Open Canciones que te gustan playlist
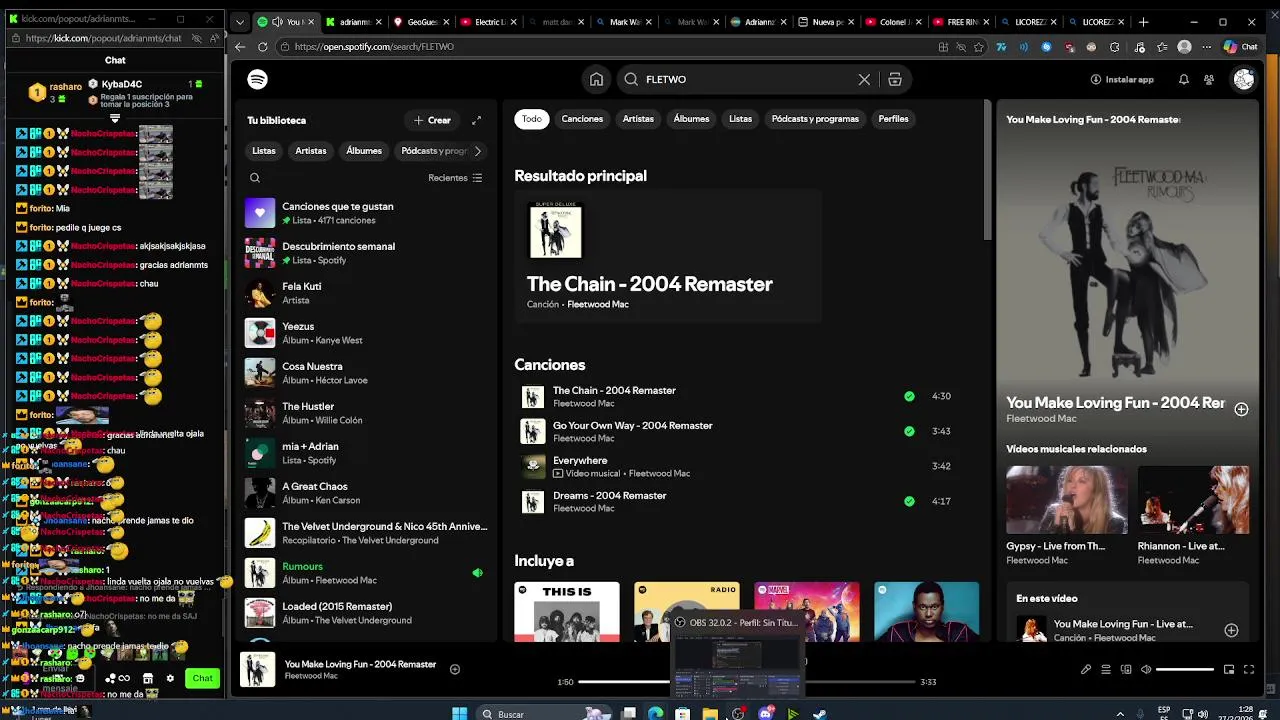This screenshot has width=1280, height=720. pyautogui.click(x=366, y=213)
